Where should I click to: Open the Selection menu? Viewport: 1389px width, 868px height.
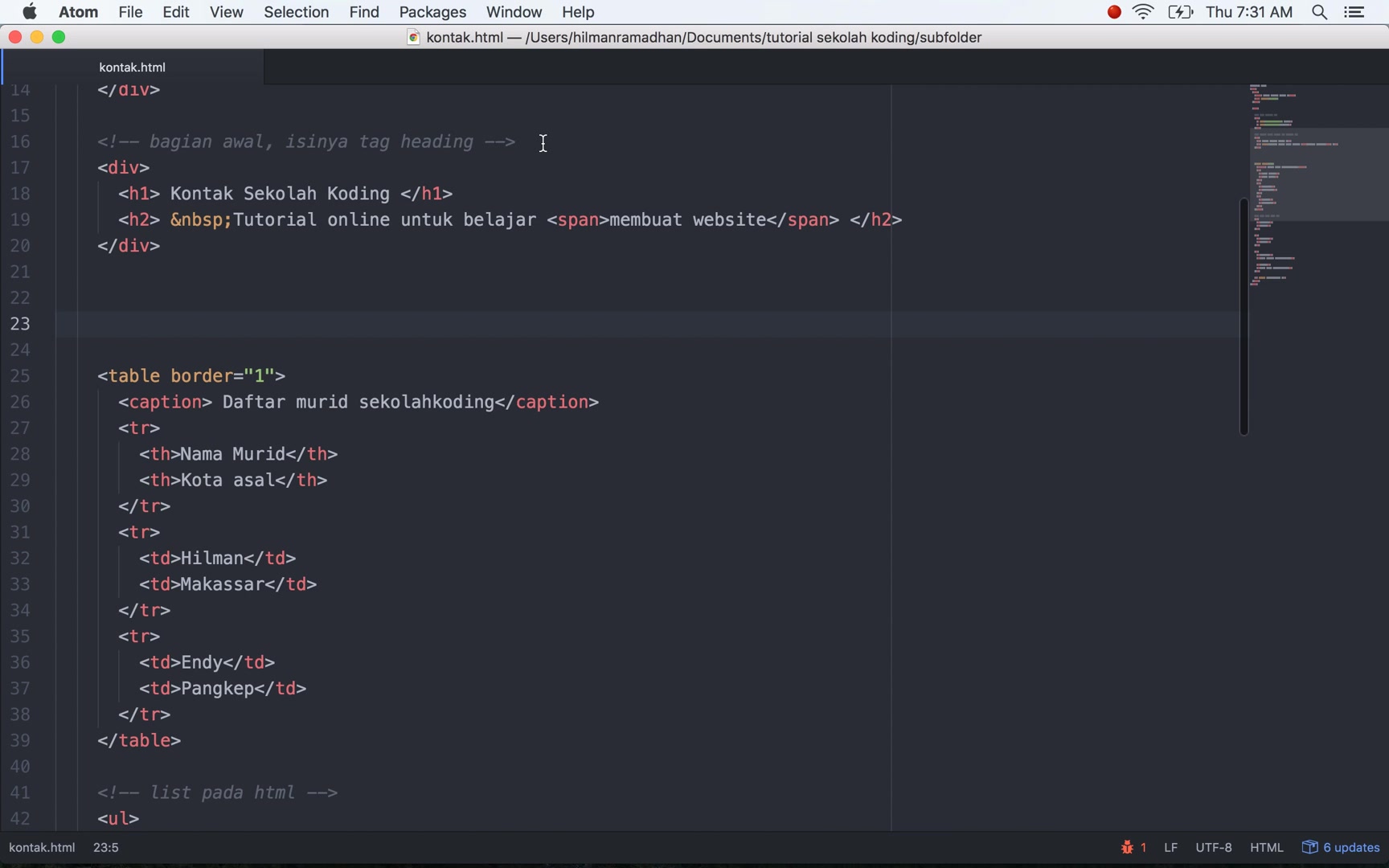coord(296,12)
